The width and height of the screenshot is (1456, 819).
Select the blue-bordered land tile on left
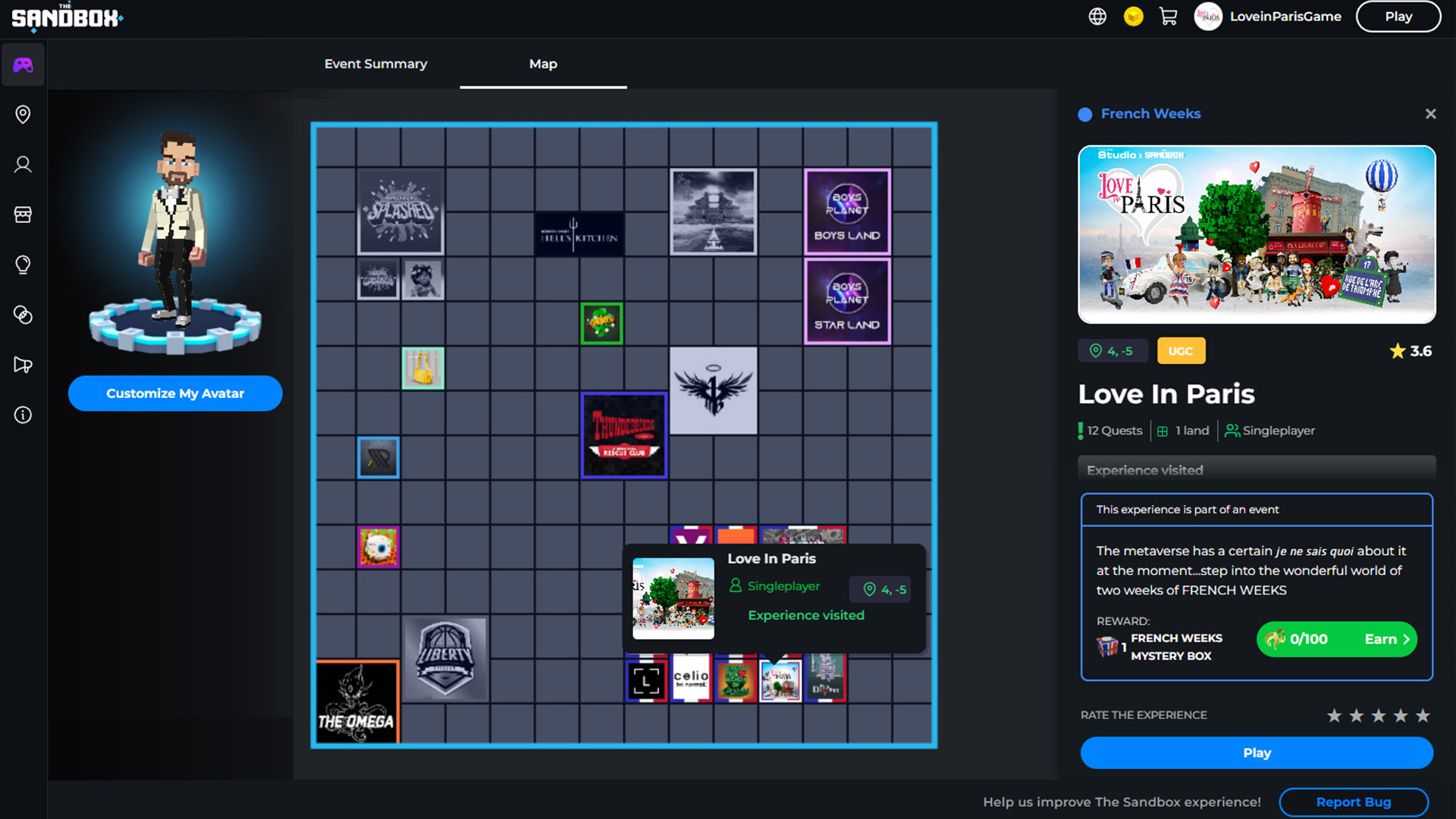[378, 457]
